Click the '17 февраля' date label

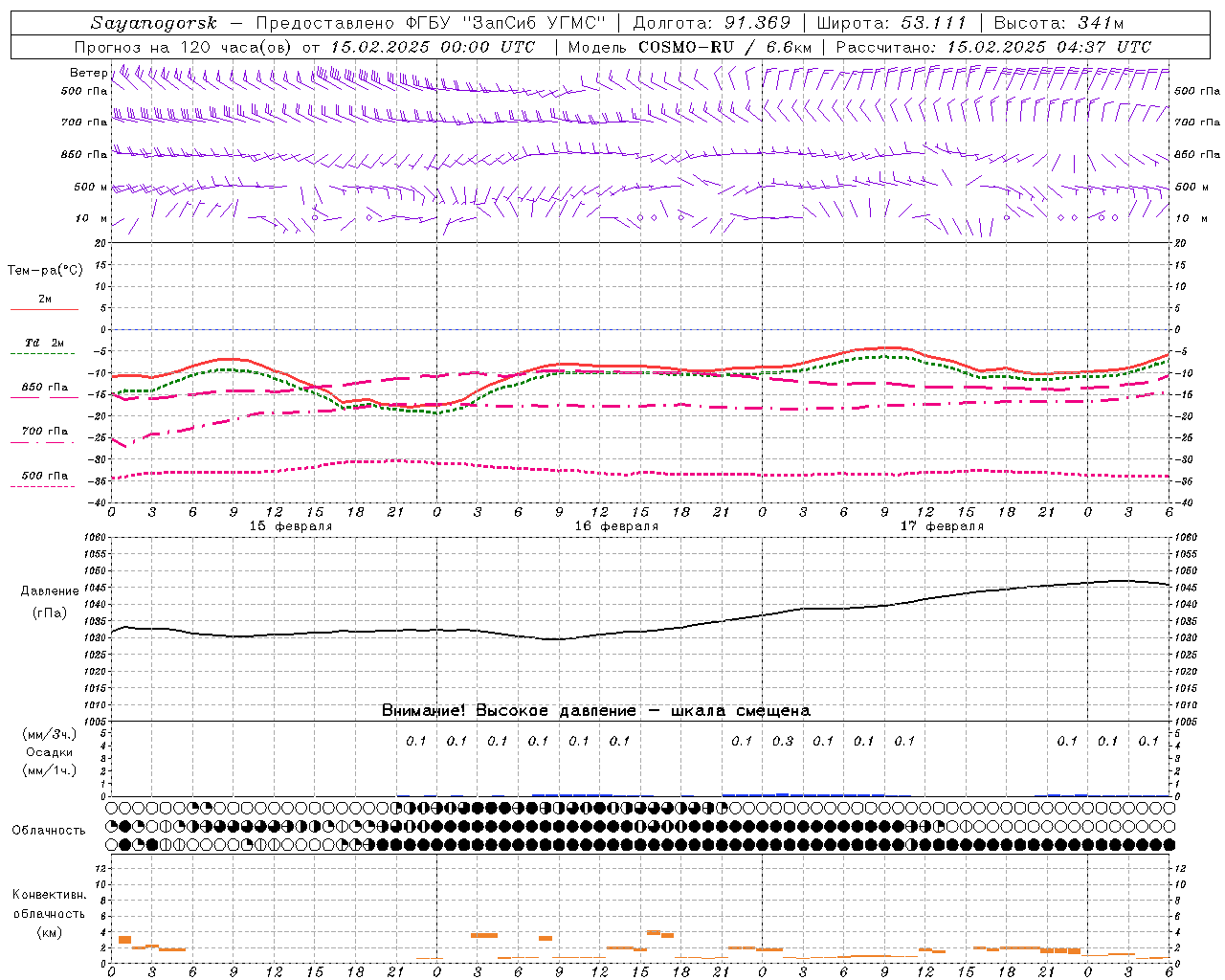942,526
